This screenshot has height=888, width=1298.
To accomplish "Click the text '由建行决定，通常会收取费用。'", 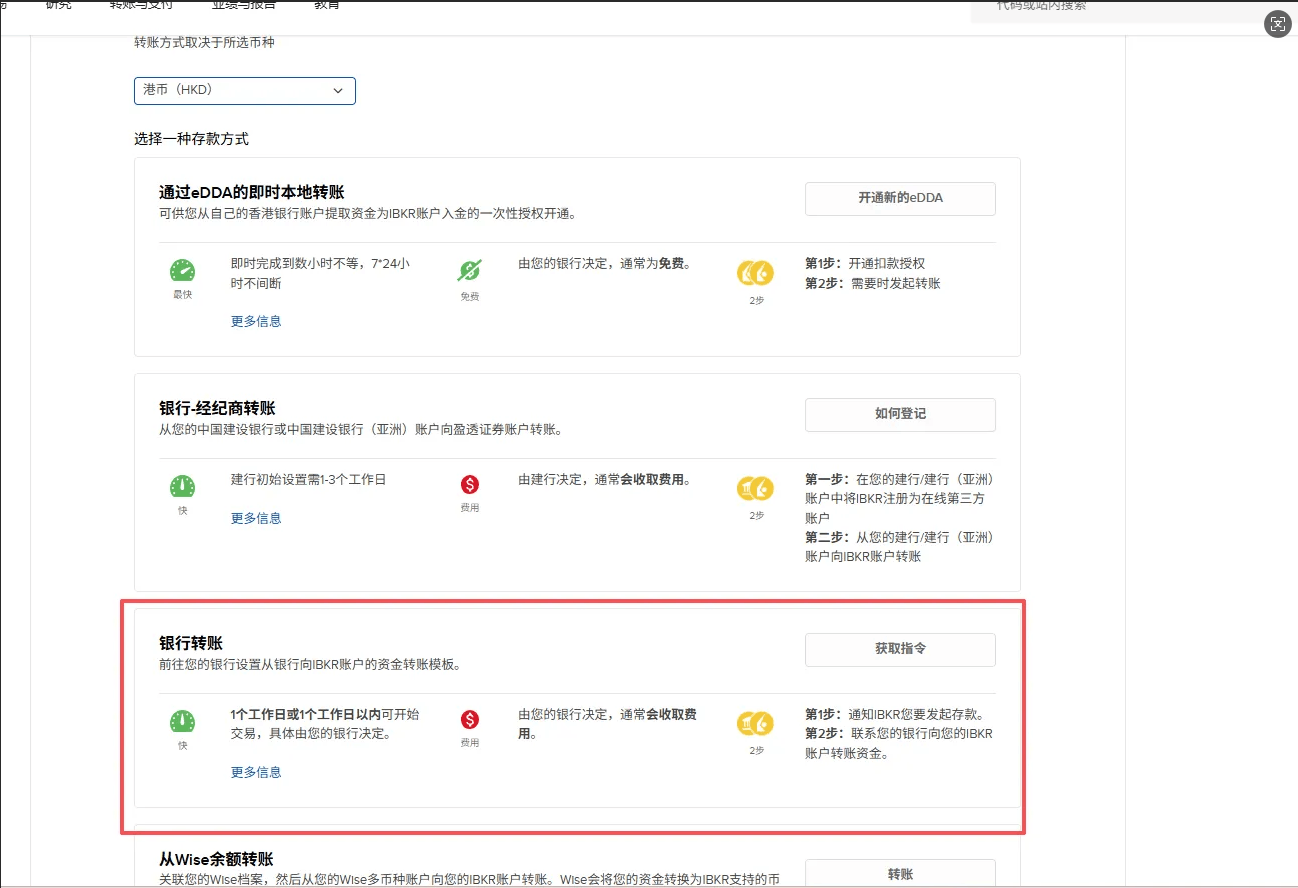I will coord(604,480).
